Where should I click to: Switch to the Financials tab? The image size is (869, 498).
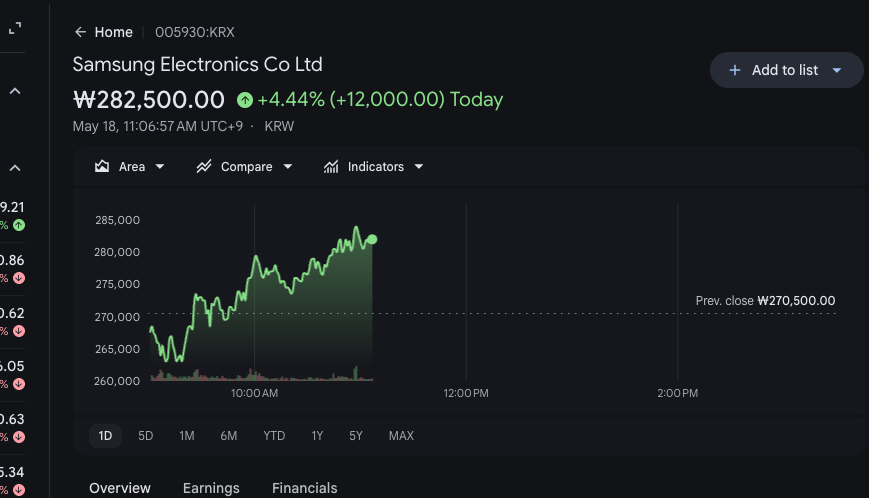304,488
